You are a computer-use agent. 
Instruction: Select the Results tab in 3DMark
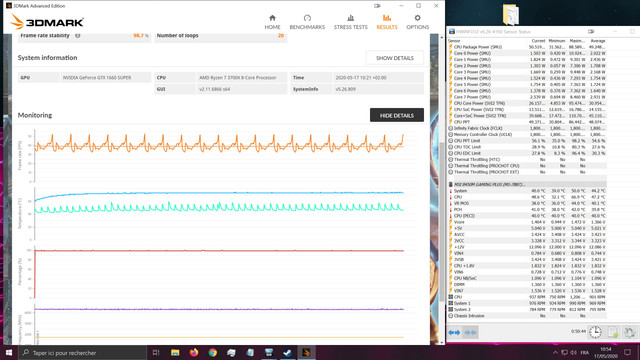pyautogui.click(x=387, y=22)
